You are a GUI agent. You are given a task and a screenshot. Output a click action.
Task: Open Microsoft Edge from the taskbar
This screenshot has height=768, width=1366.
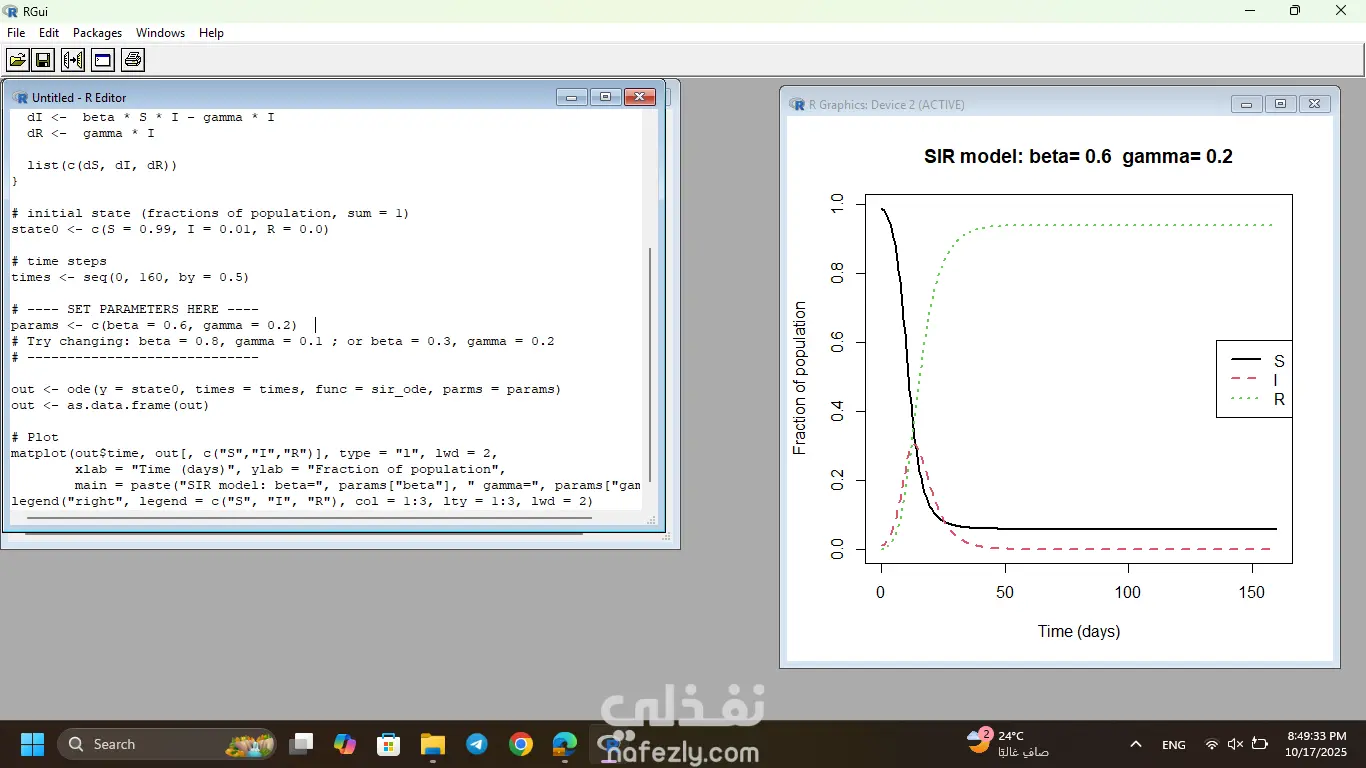(x=564, y=744)
